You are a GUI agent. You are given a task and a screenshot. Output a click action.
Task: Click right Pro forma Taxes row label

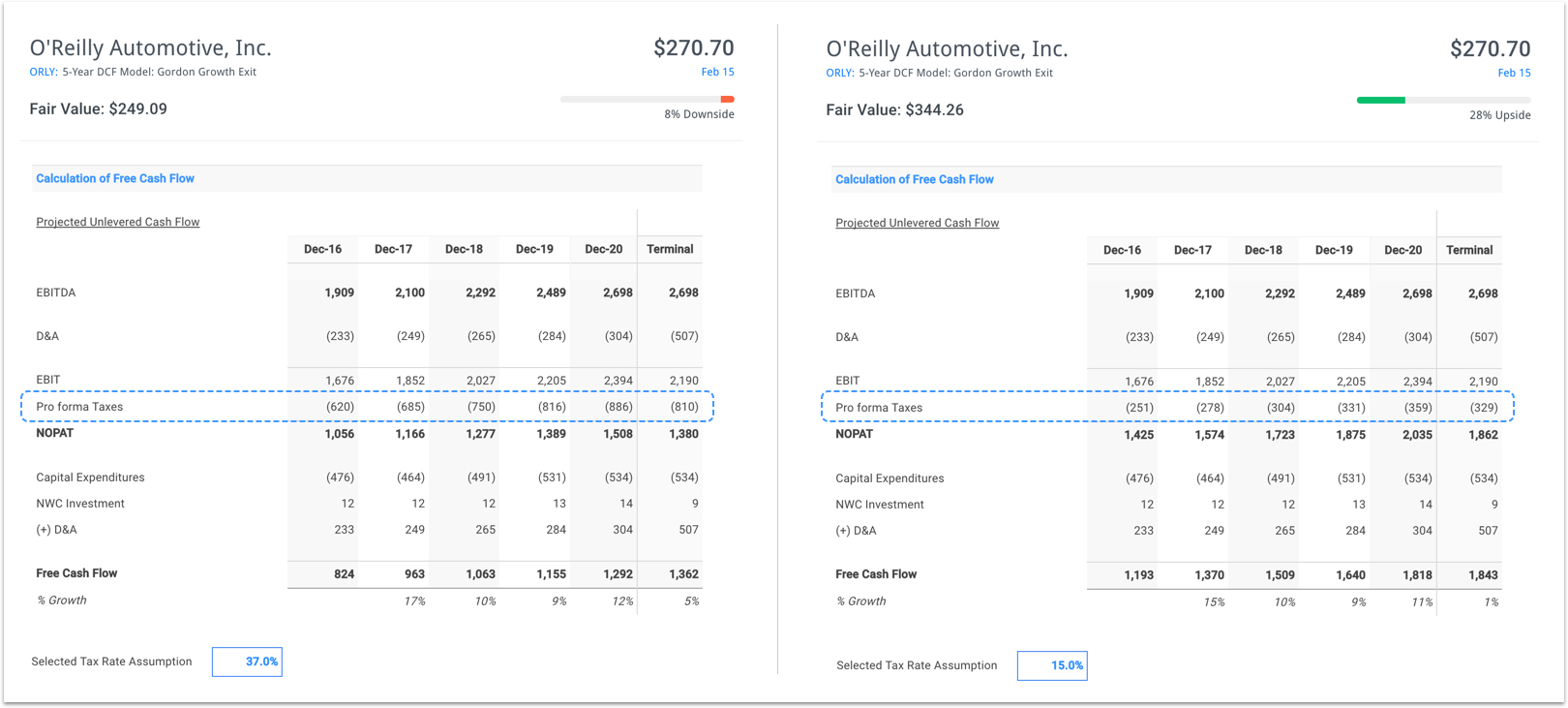(879, 408)
